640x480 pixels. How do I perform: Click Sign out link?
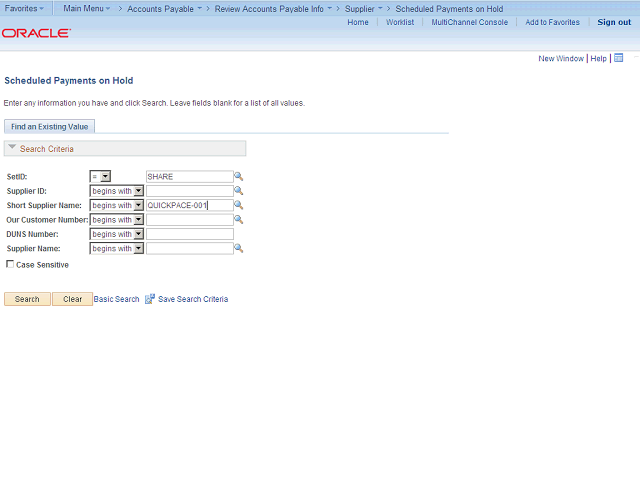[x=614, y=22]
